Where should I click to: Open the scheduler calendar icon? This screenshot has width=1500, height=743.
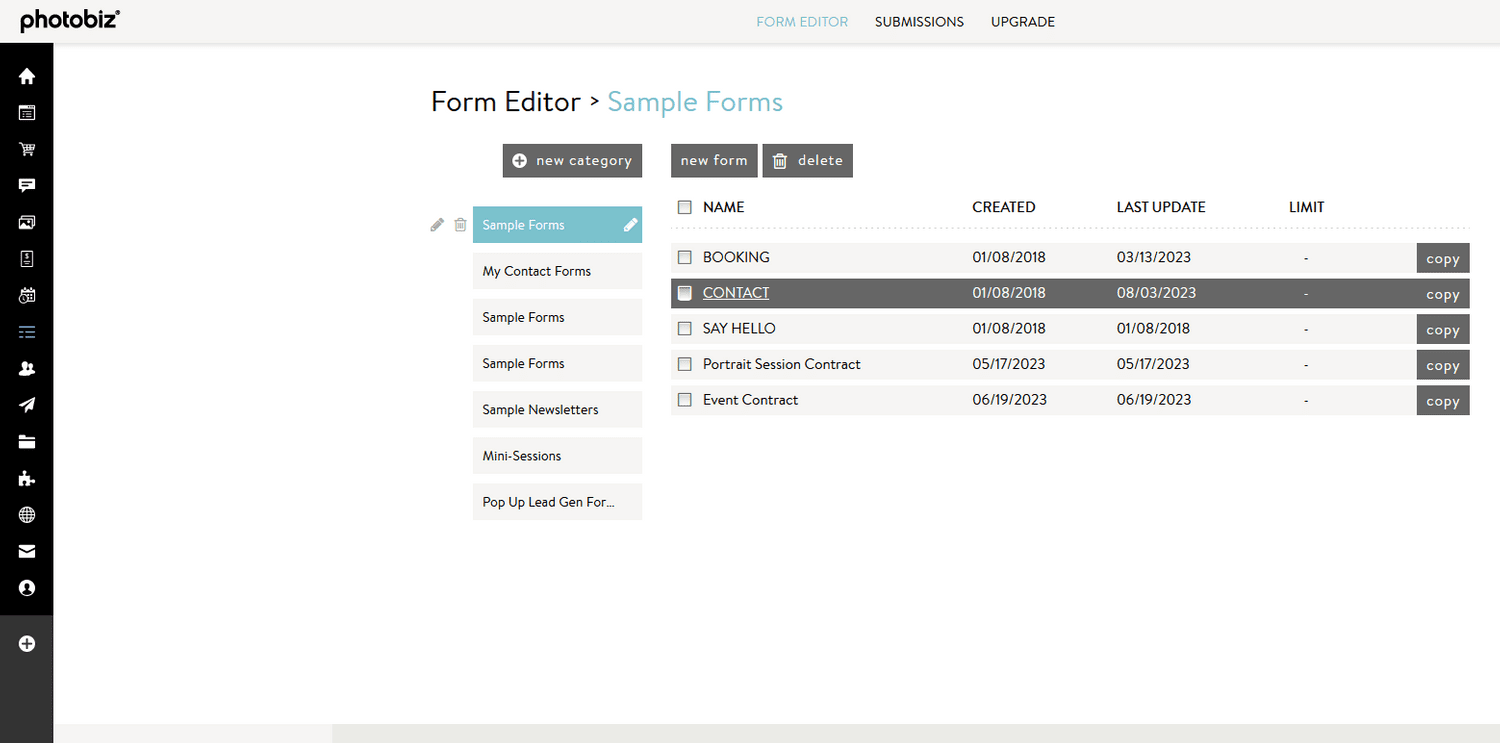click(27, 294)
